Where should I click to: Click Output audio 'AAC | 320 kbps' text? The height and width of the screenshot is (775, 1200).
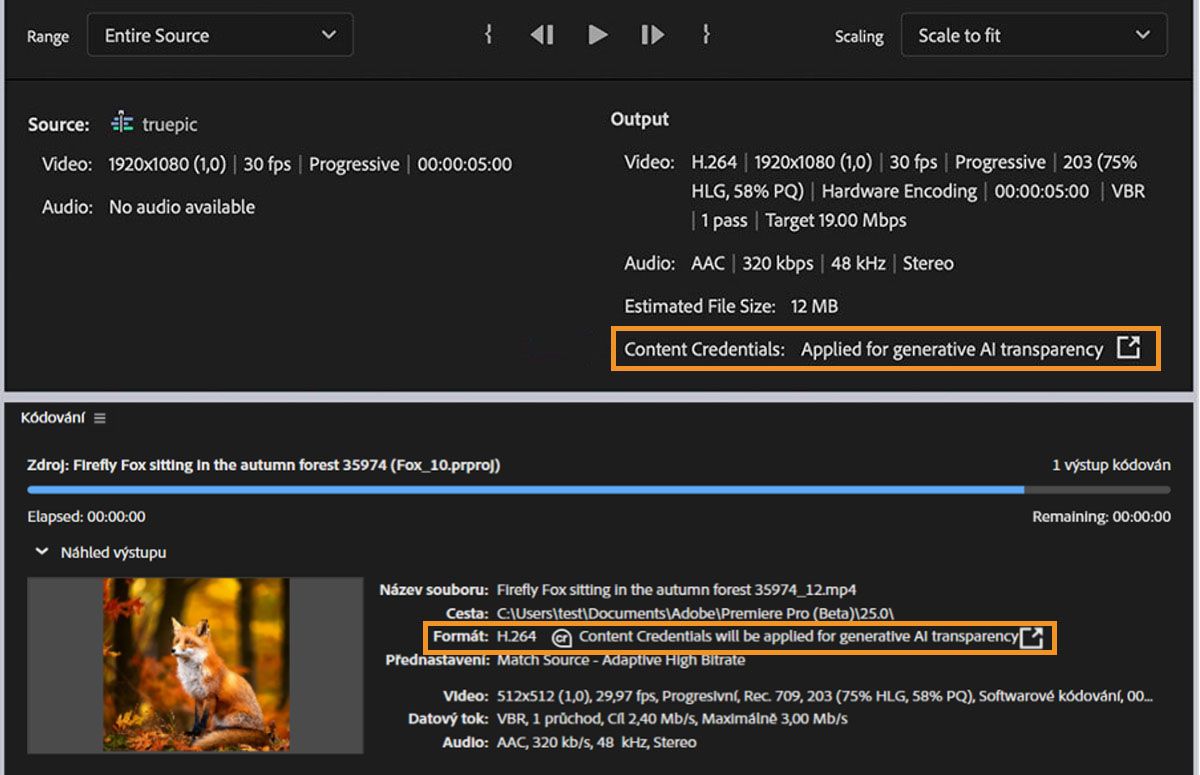click(750, 263)
